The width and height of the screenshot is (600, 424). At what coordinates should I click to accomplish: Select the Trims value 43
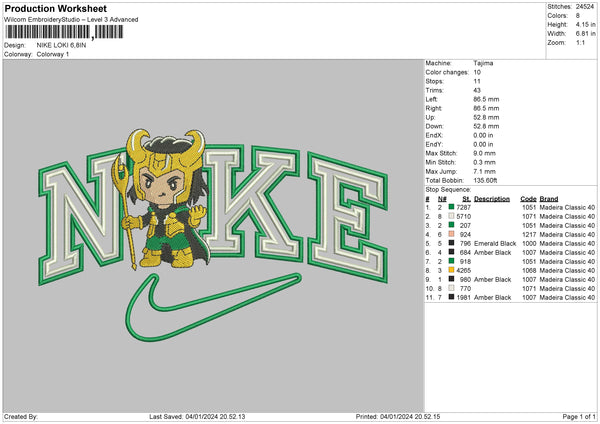[x=477, y=90]
